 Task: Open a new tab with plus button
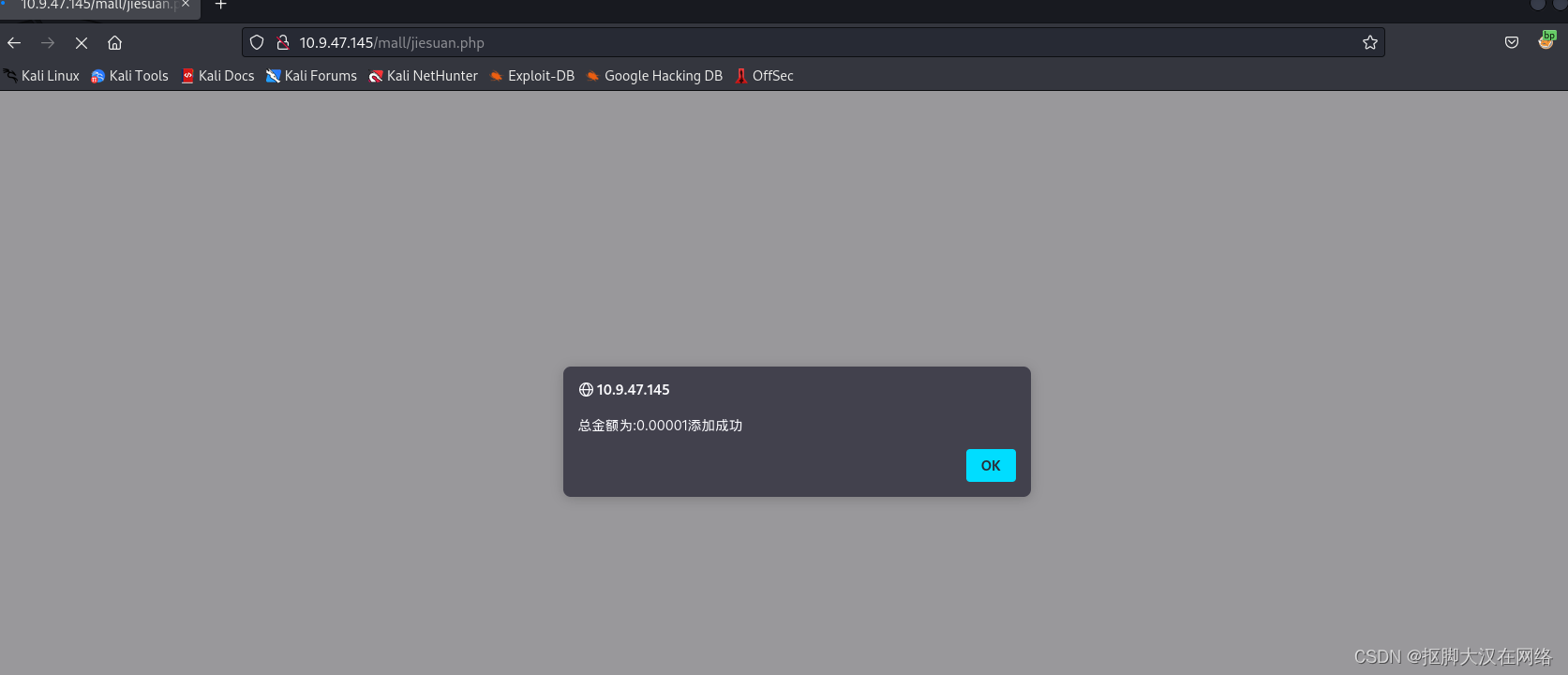[x=221, y=5]
